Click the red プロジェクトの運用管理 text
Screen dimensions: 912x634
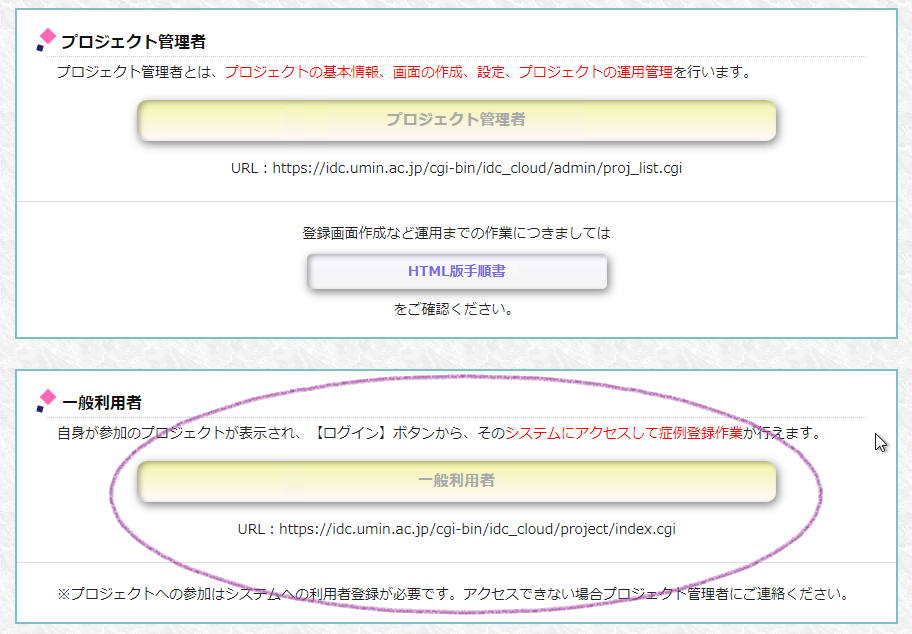tap(595, 72)
